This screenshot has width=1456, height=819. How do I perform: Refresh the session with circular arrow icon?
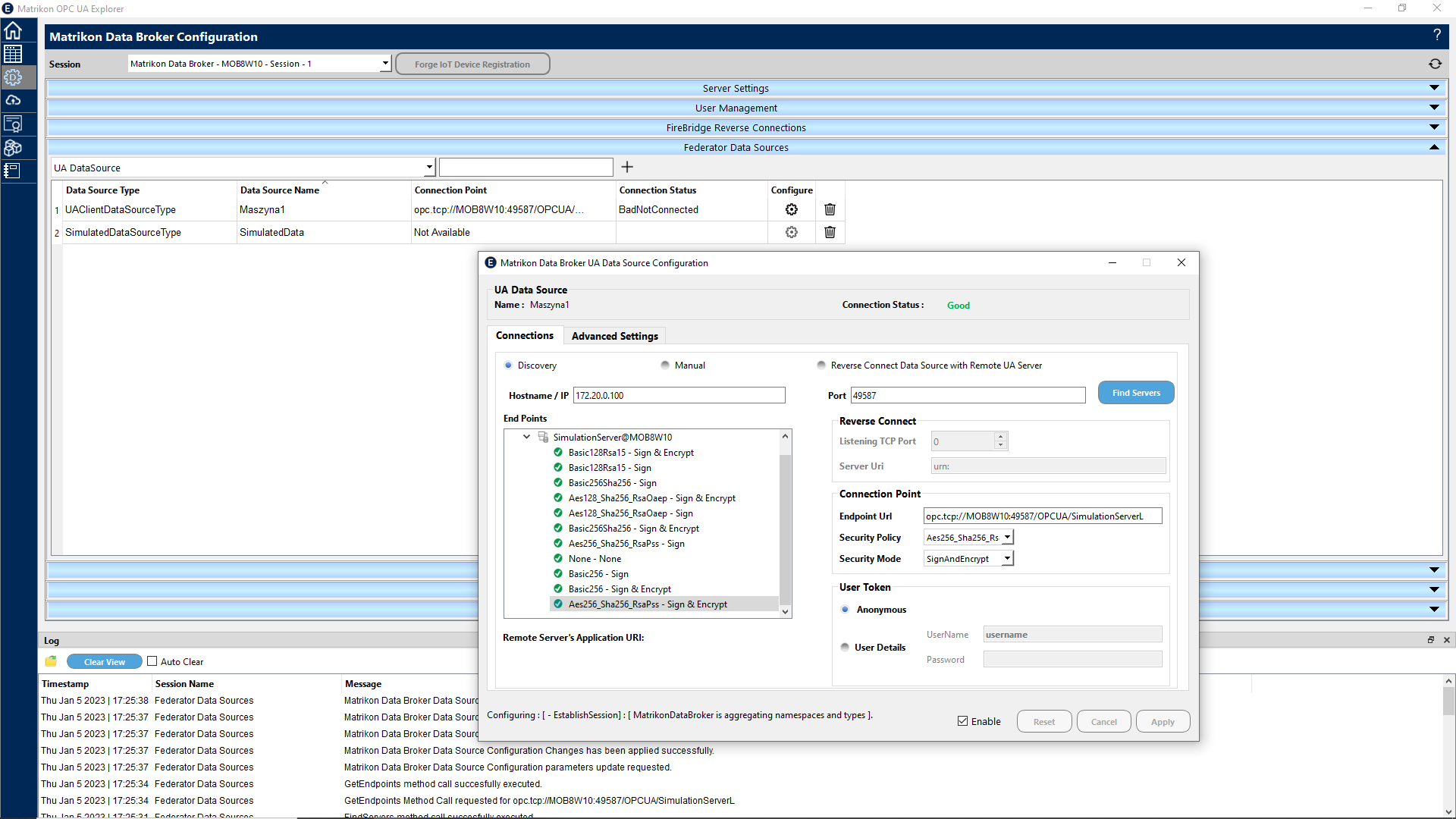click(1435, 64)
